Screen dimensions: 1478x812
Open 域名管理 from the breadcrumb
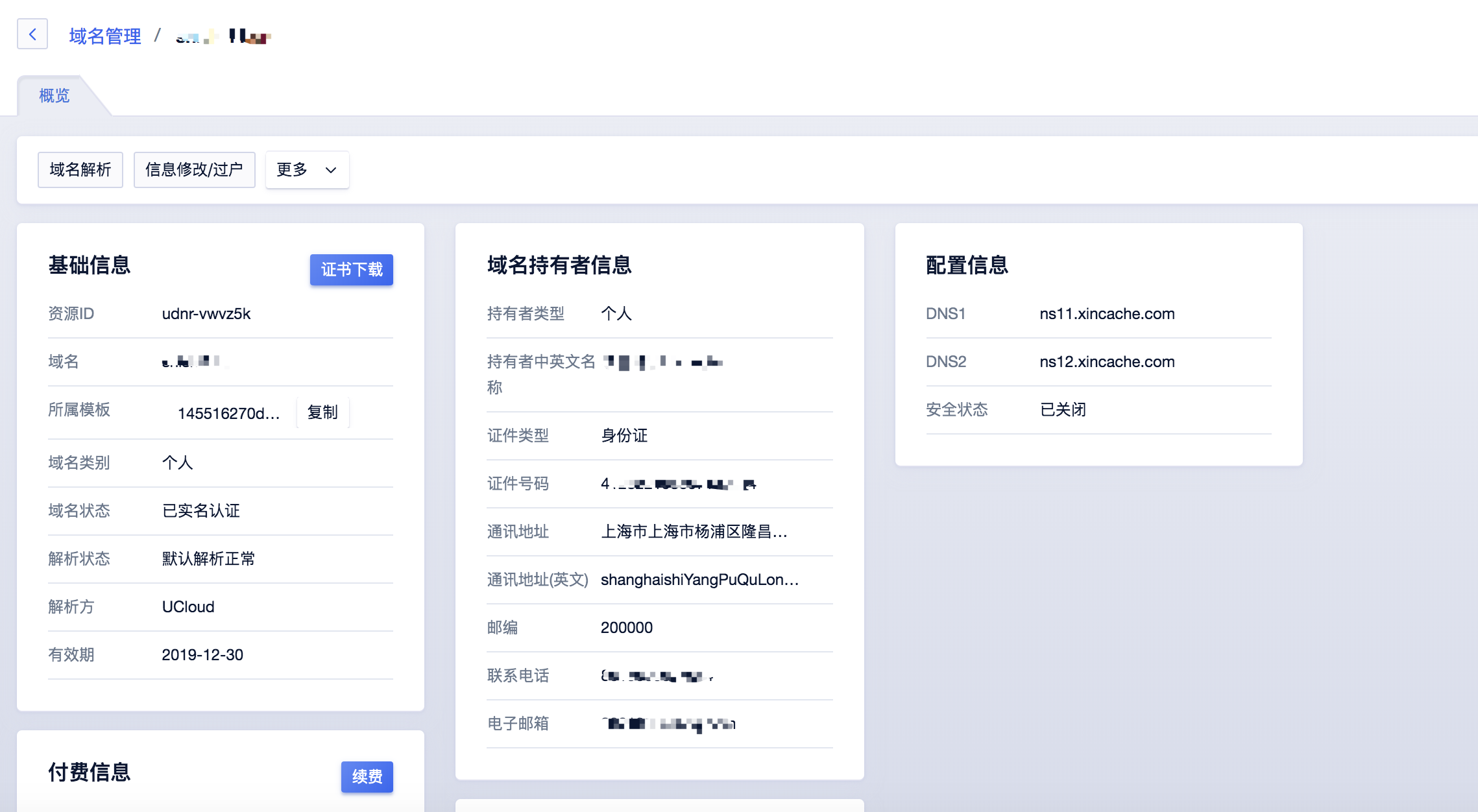click(x=104, y=36)
